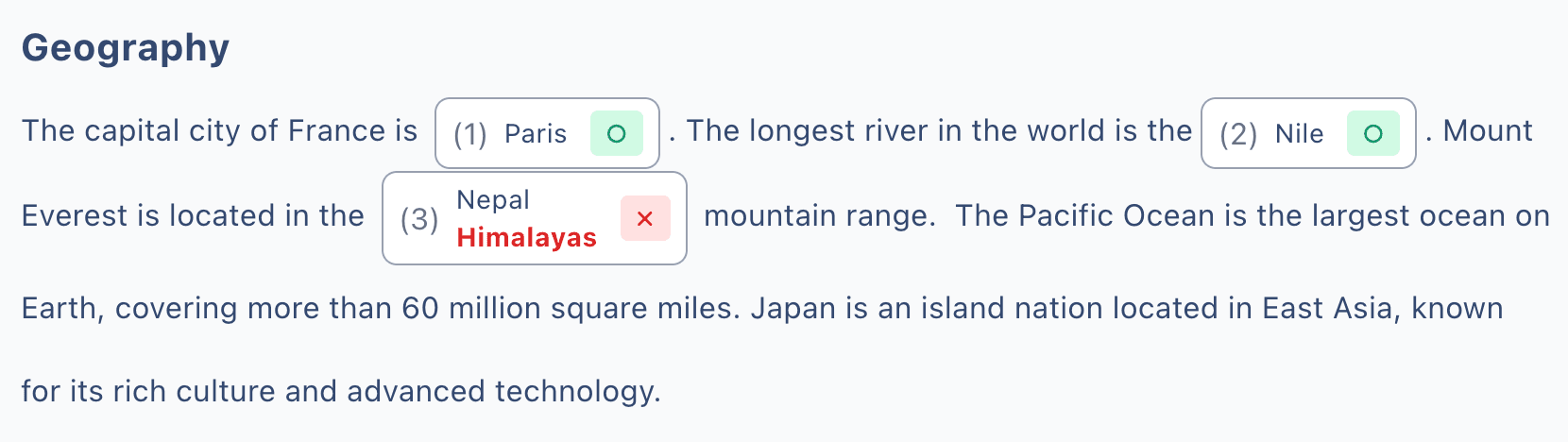
Task: Click the wrong answer text "Nepal"
Action: [x=493, y=200]
